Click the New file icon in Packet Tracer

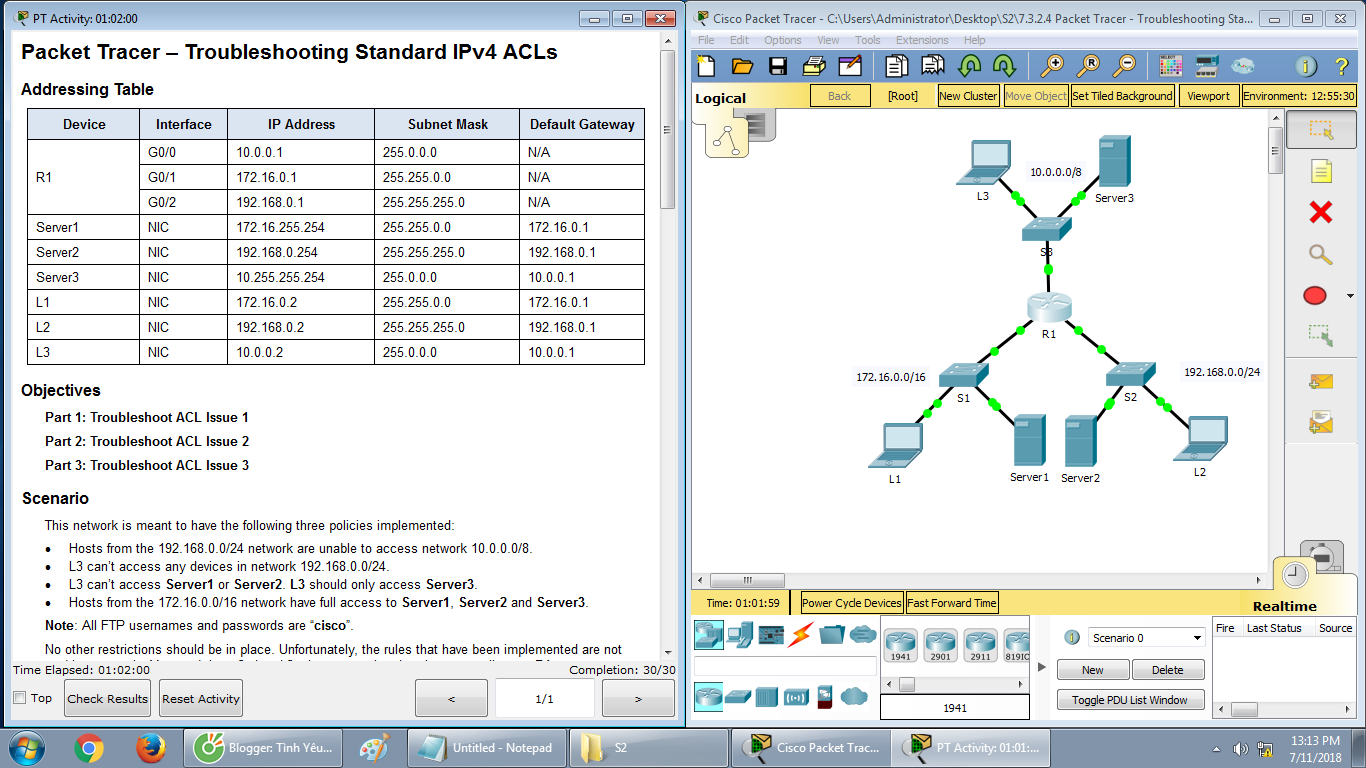coord(707,66)
